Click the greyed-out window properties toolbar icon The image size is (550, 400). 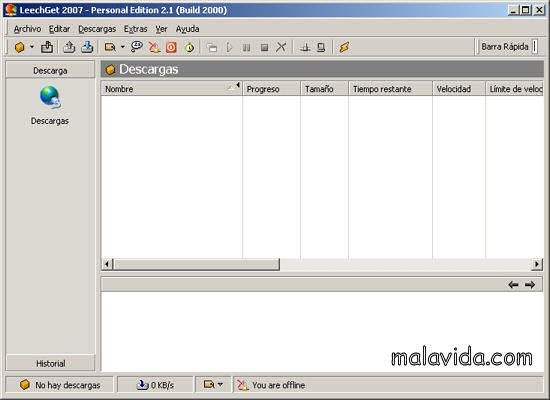[212, 47]
